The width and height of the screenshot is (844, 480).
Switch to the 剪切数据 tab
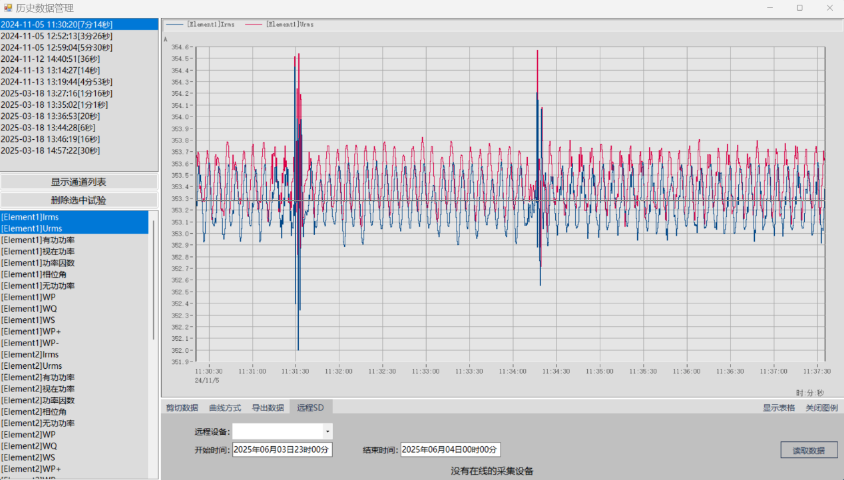[x=182, y=408]
